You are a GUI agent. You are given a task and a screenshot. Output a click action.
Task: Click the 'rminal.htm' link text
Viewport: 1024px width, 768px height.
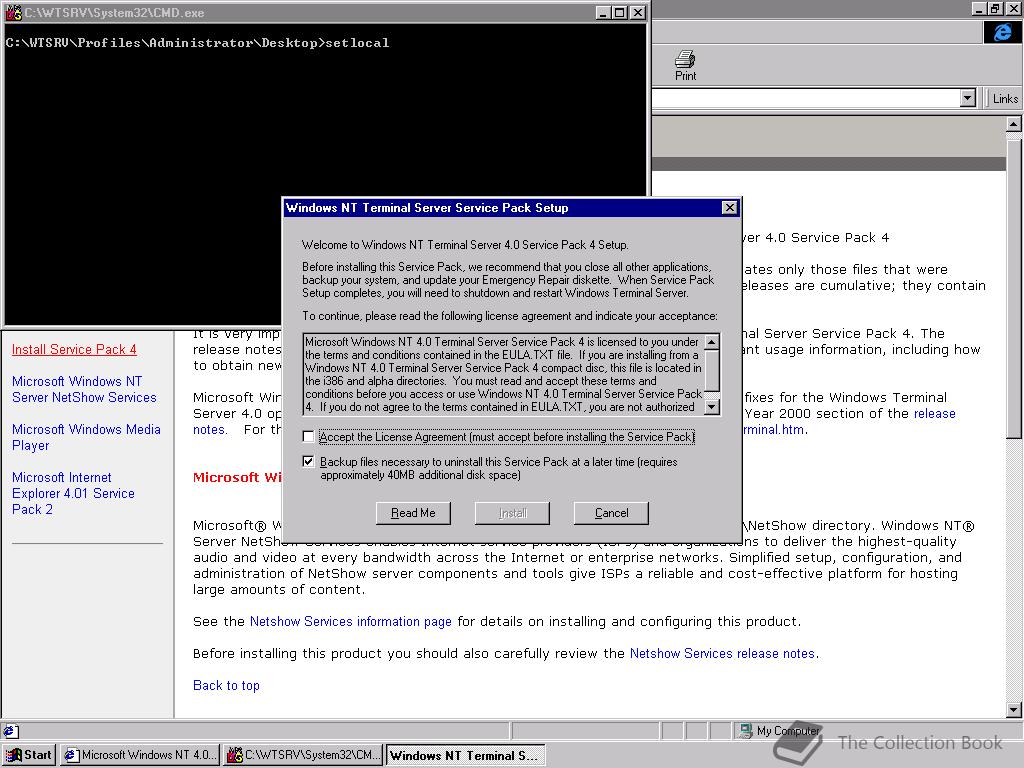tap(774, 430)
